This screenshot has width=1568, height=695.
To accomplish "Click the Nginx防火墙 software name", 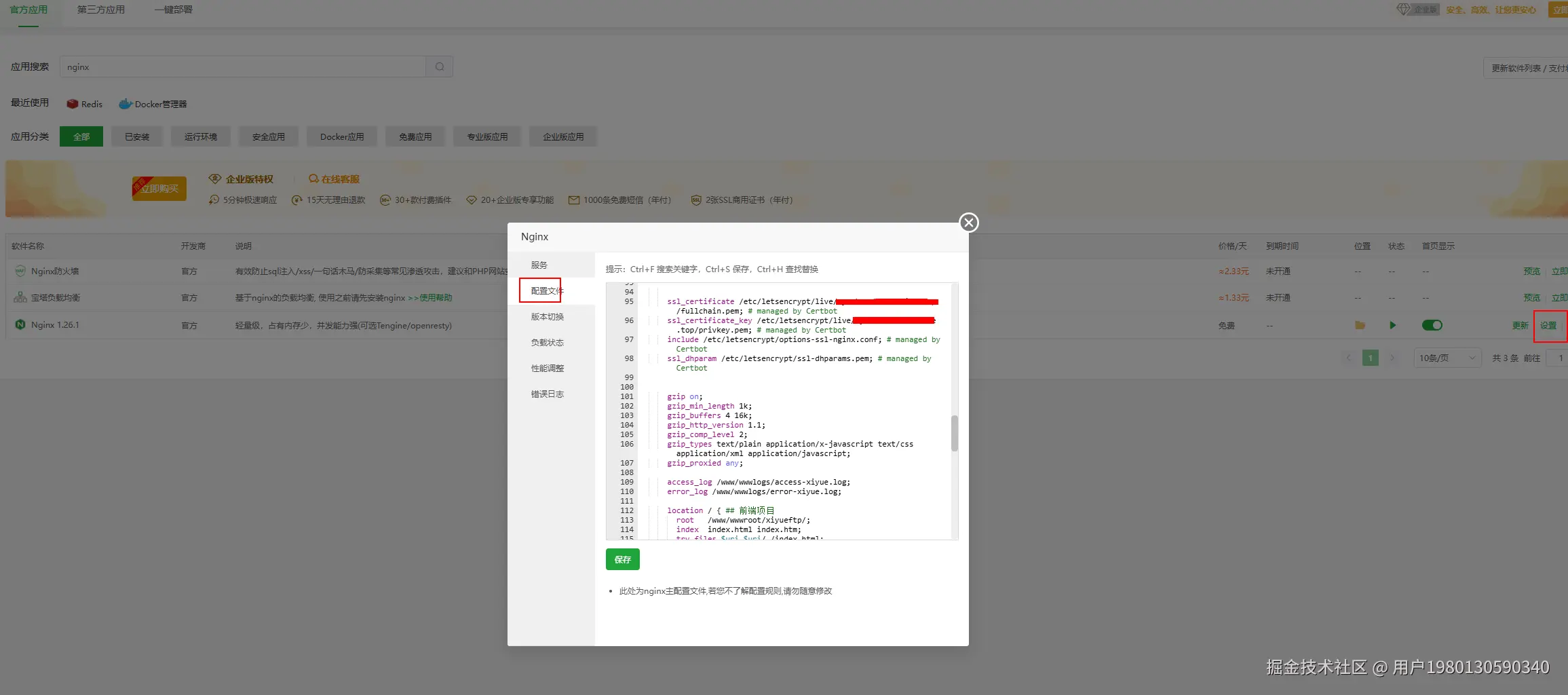I will click(55, 271).
